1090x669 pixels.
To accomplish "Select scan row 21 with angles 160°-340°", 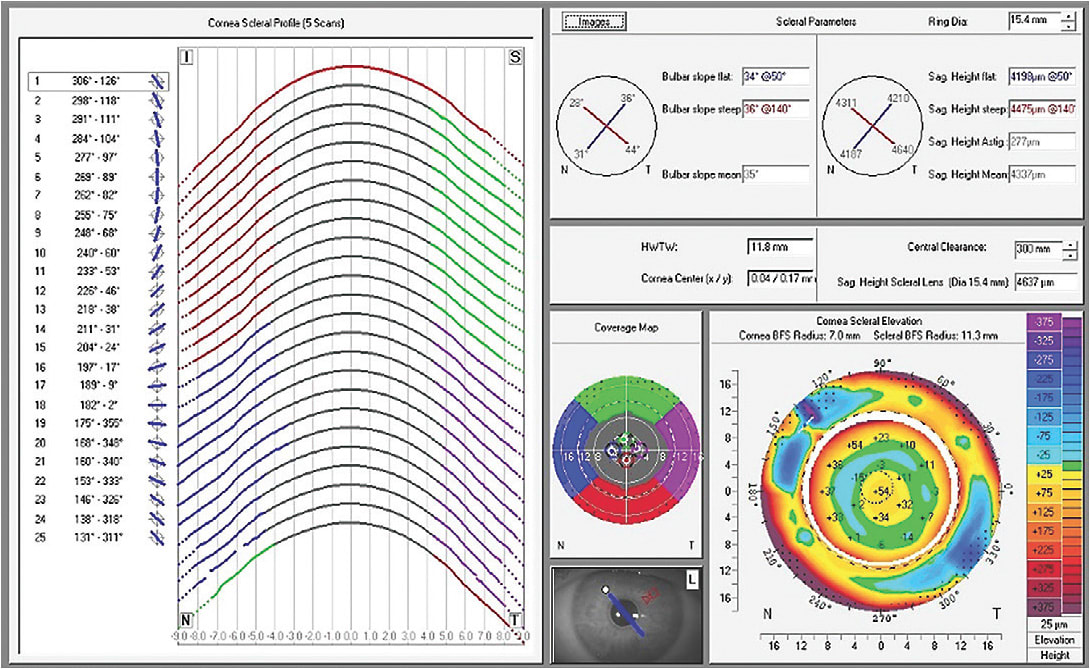I will [x=98, y=461].
